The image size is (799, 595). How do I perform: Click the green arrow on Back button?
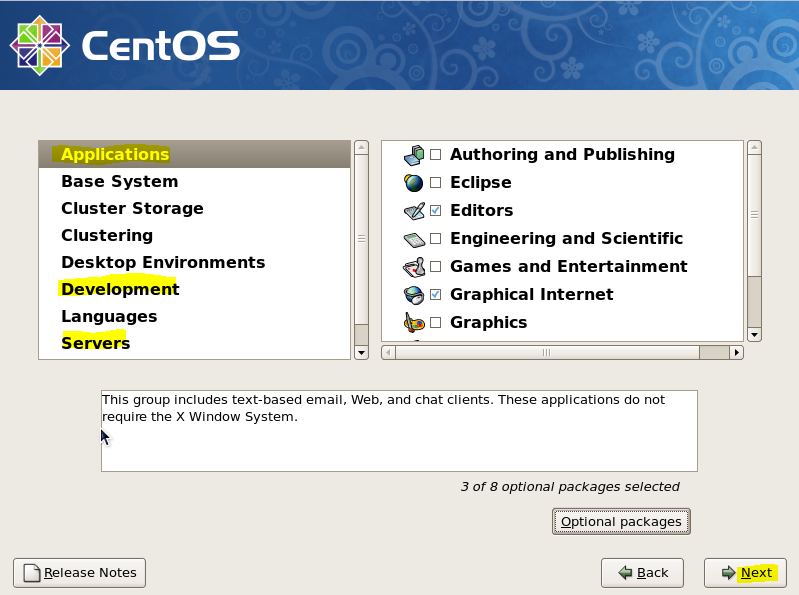point(625,573)
